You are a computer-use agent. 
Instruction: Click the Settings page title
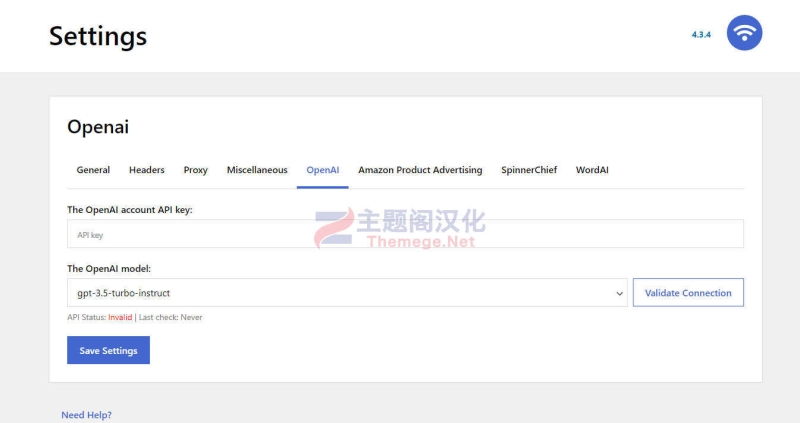98,36
